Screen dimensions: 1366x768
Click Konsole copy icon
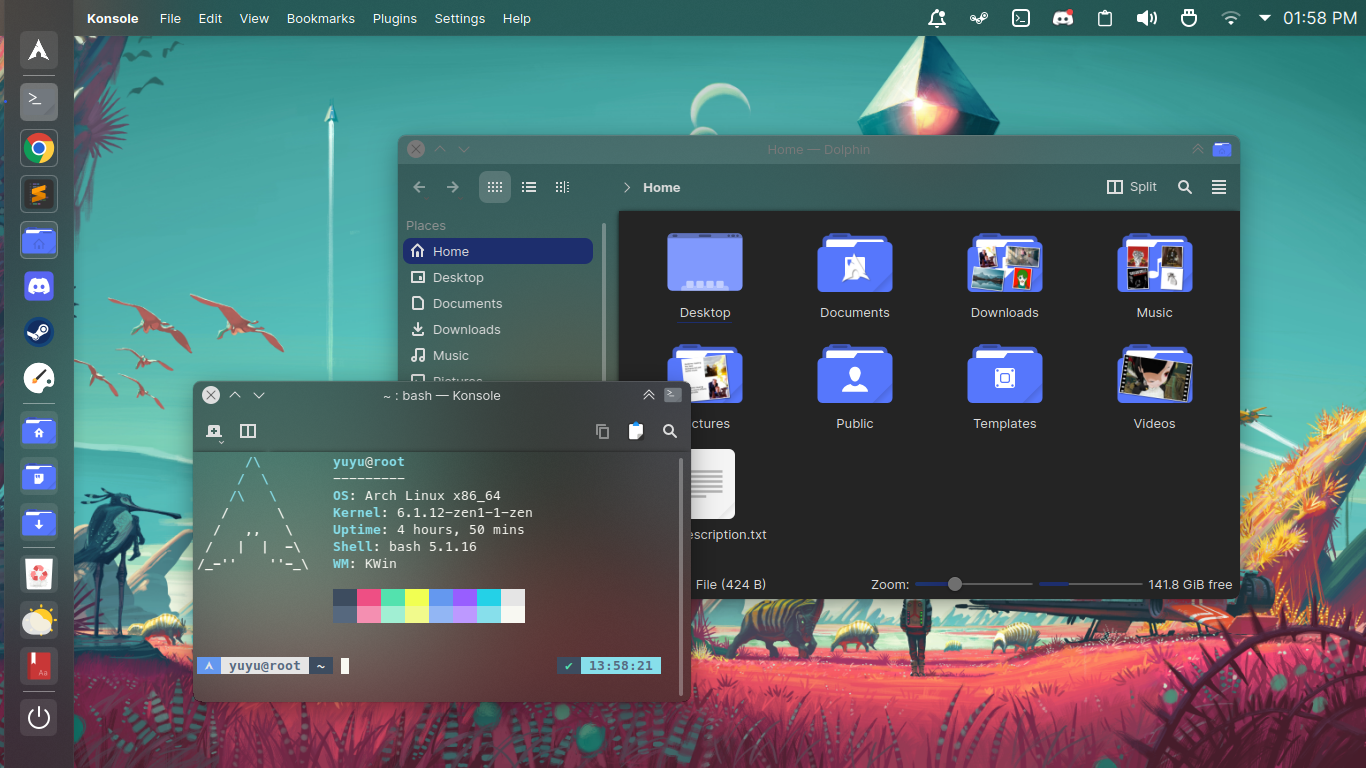(602, 431)
